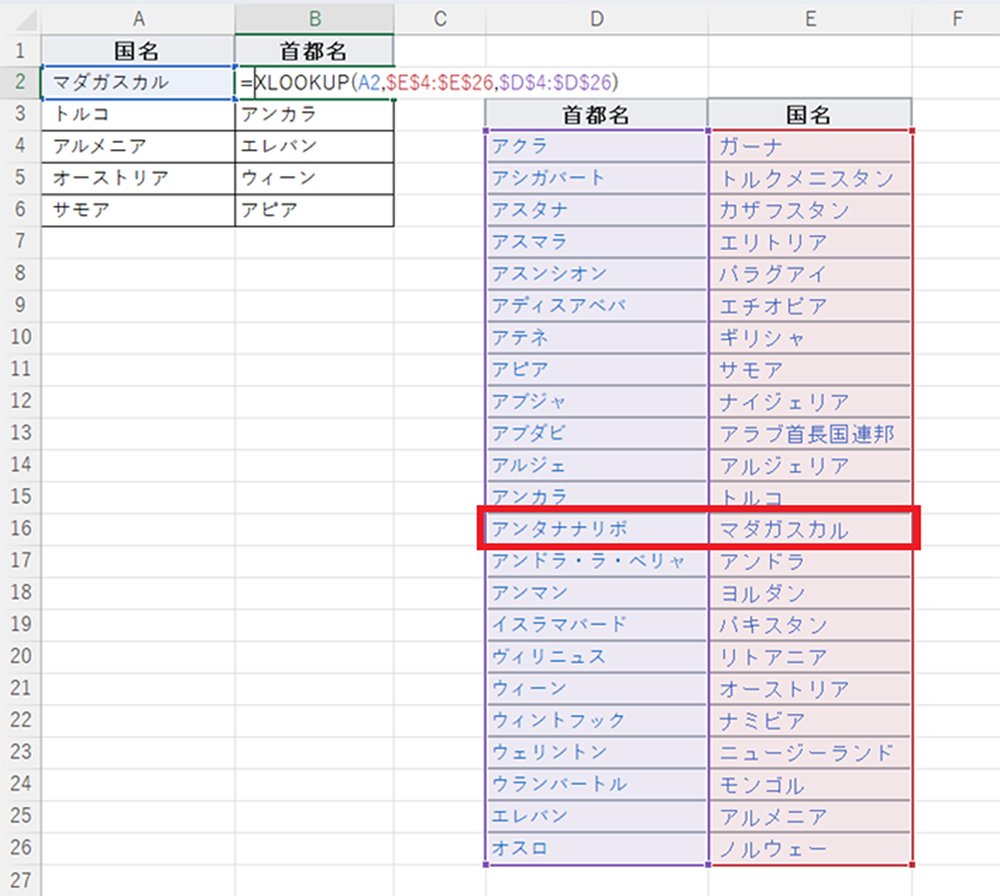Select cell パラグアイ
This screenshot has width=1000, height=896.
(810, 274)
